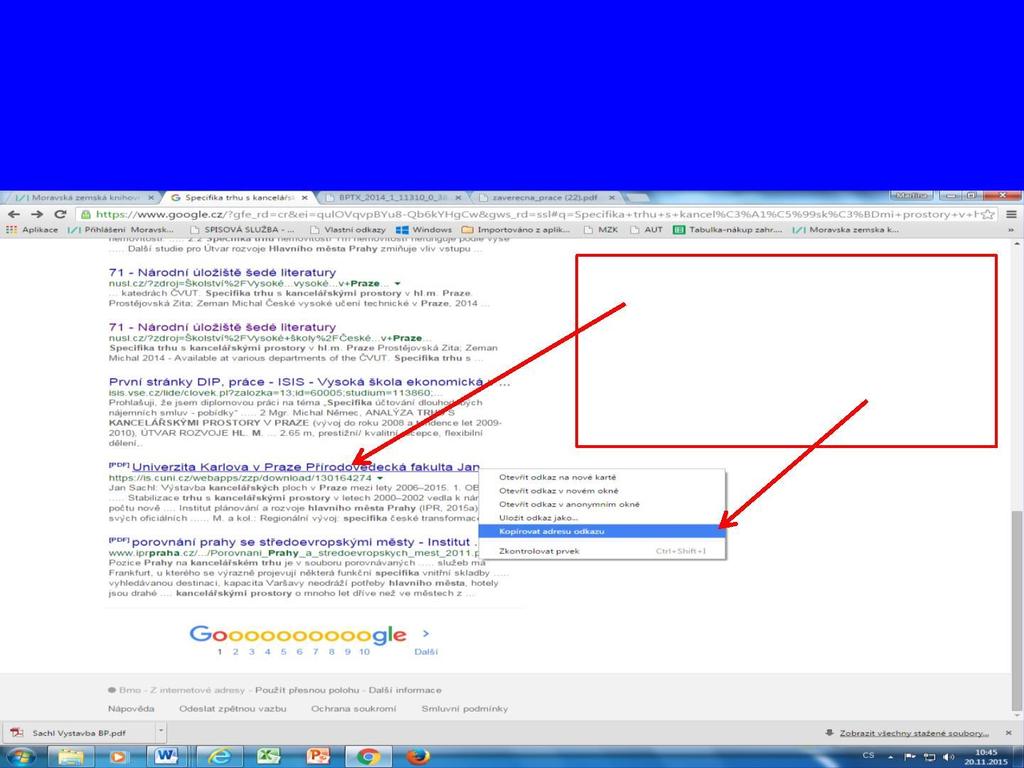The image size is (1024, 768).
Task: Open the Vlastní odkazy bookmark
Action: [347, 230]
